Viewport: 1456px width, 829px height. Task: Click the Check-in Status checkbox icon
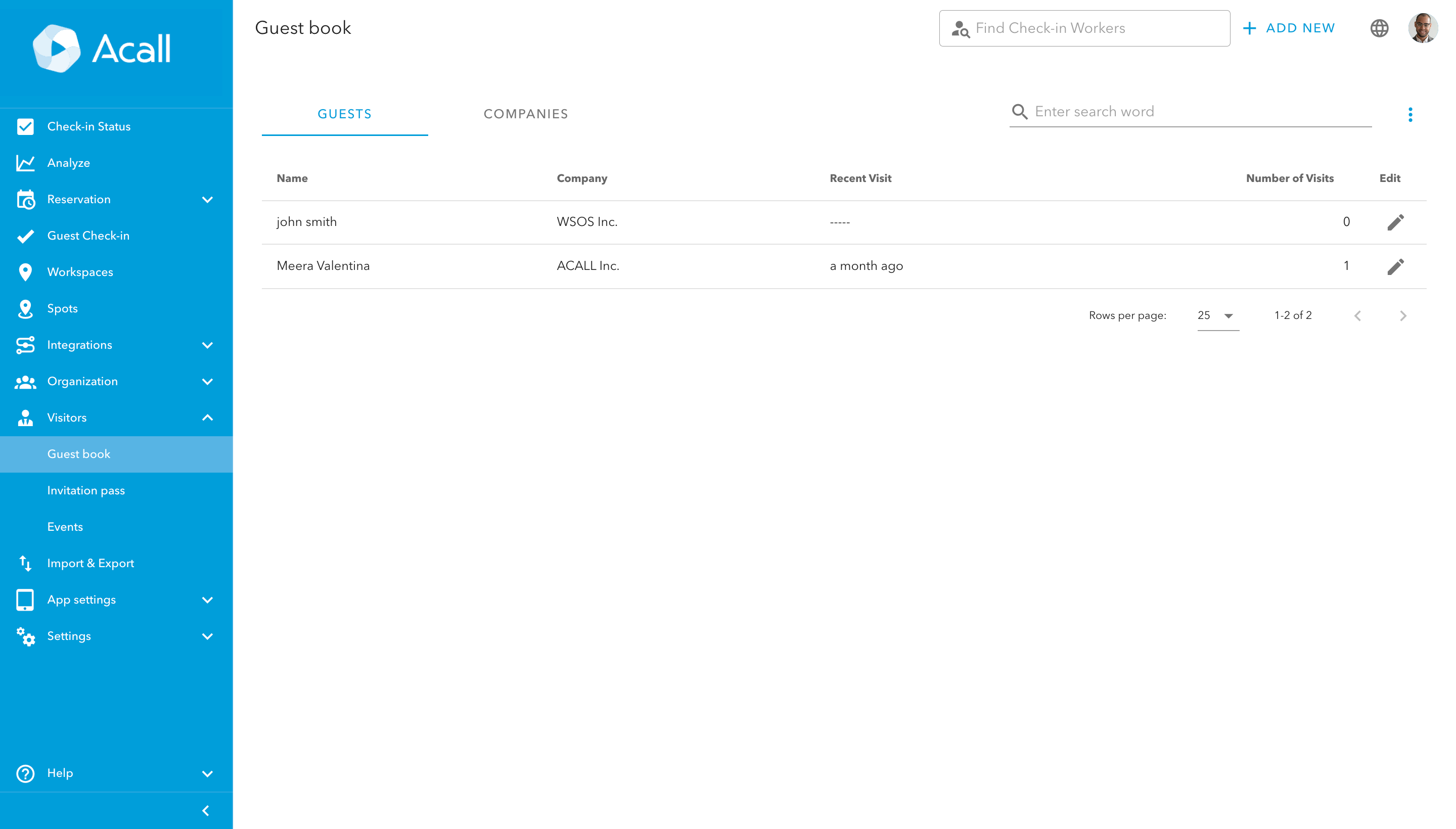point(25,126)
